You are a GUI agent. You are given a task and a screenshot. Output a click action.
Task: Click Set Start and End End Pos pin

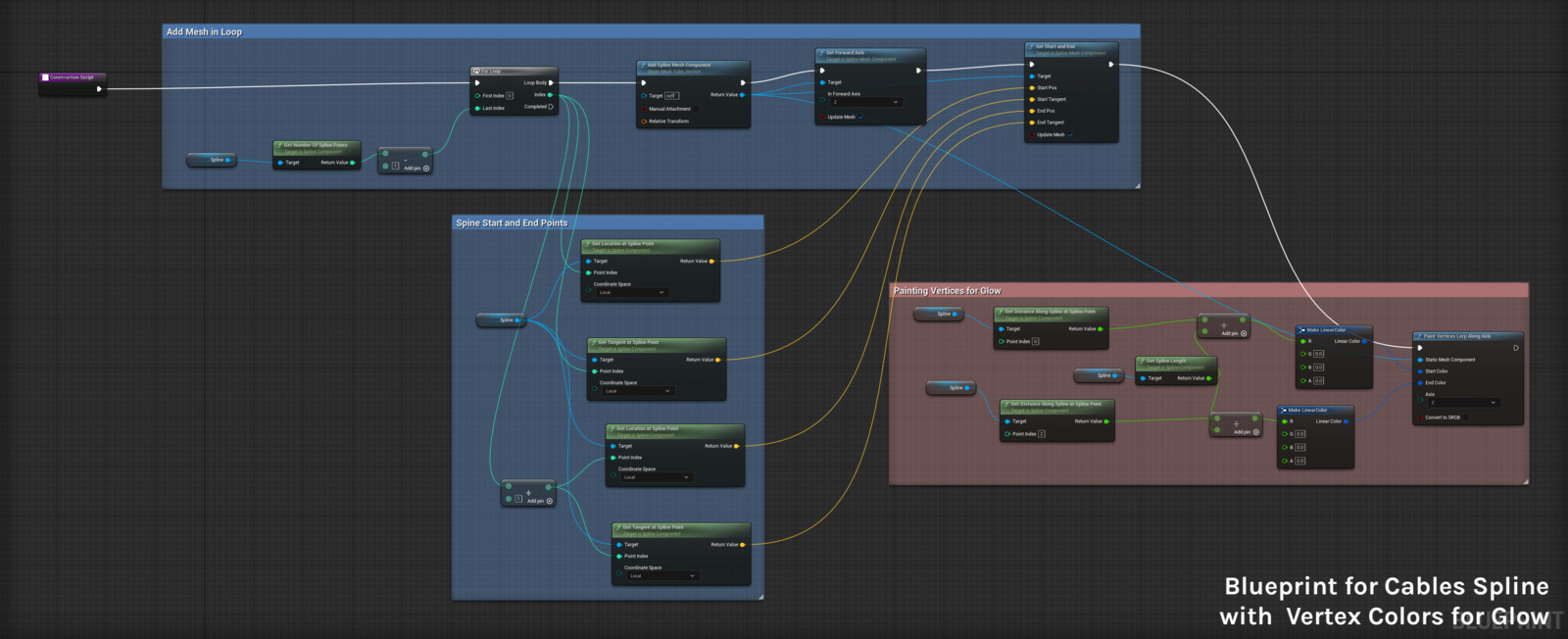1032,112
